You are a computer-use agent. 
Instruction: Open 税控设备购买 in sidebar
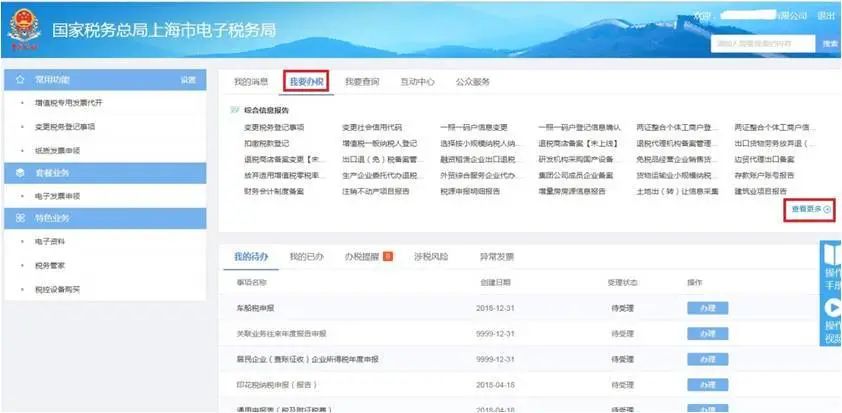(57, 289)
